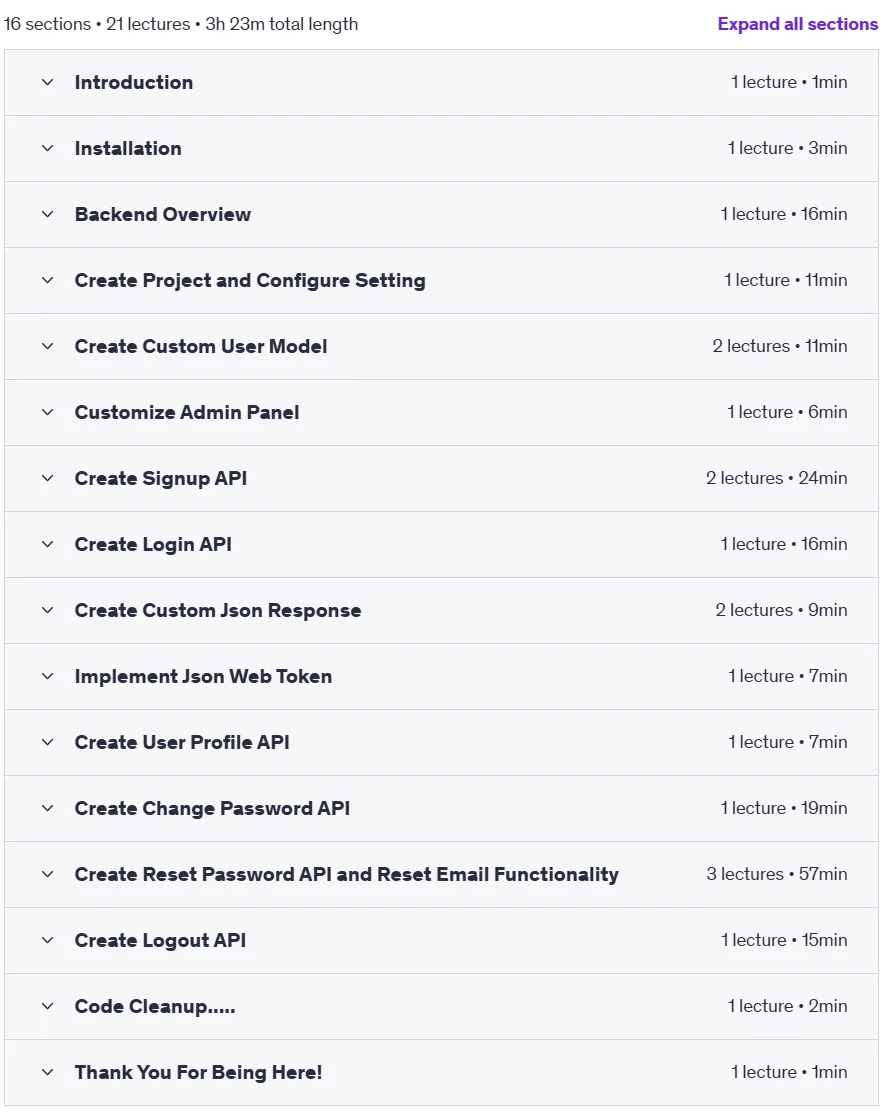This screenshot has width=882, height=1109.
Task: Click chevron for Thank You For Being Here
Action: (x=47, y=1072)
